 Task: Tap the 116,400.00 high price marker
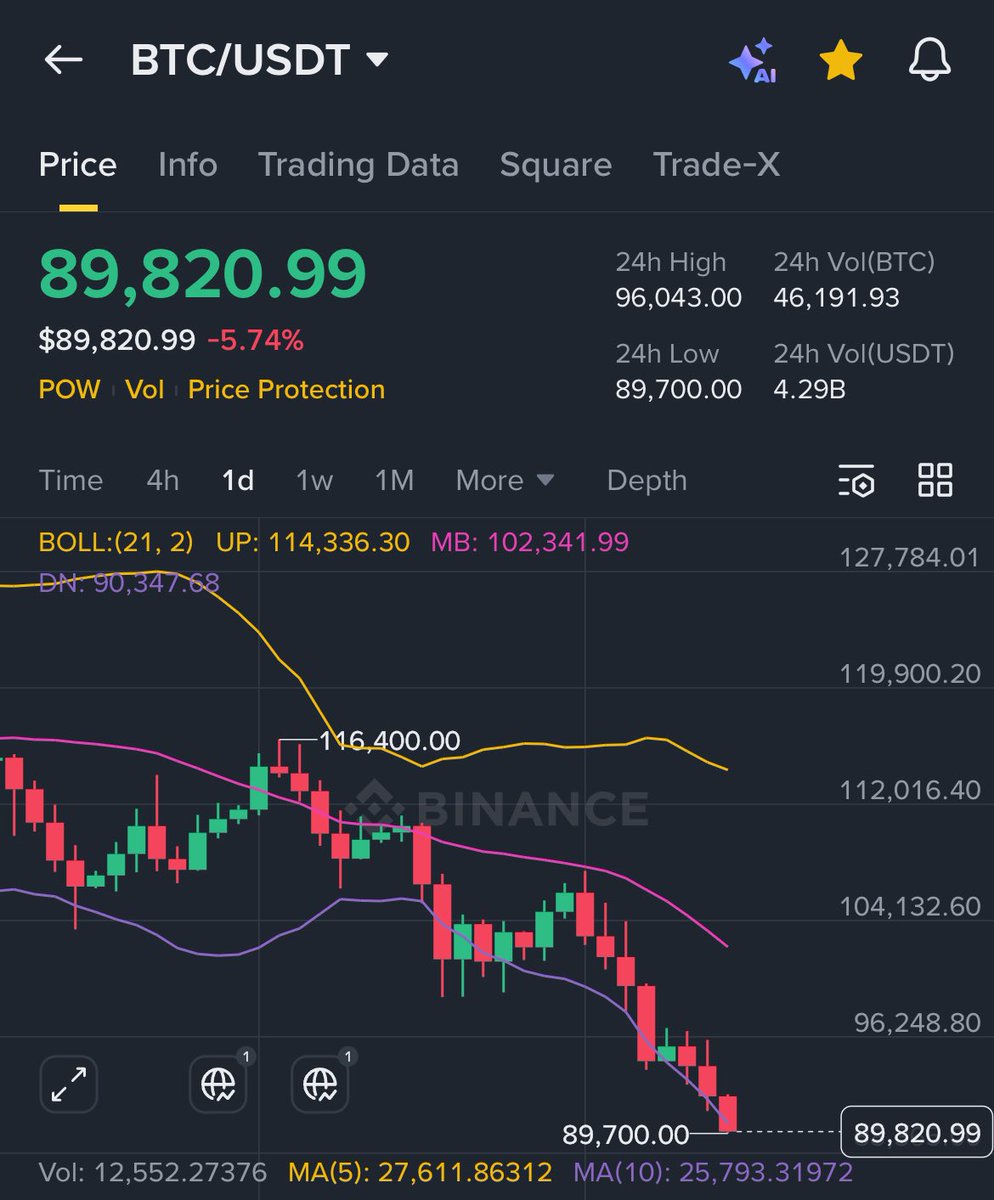(x=389, y=741)
